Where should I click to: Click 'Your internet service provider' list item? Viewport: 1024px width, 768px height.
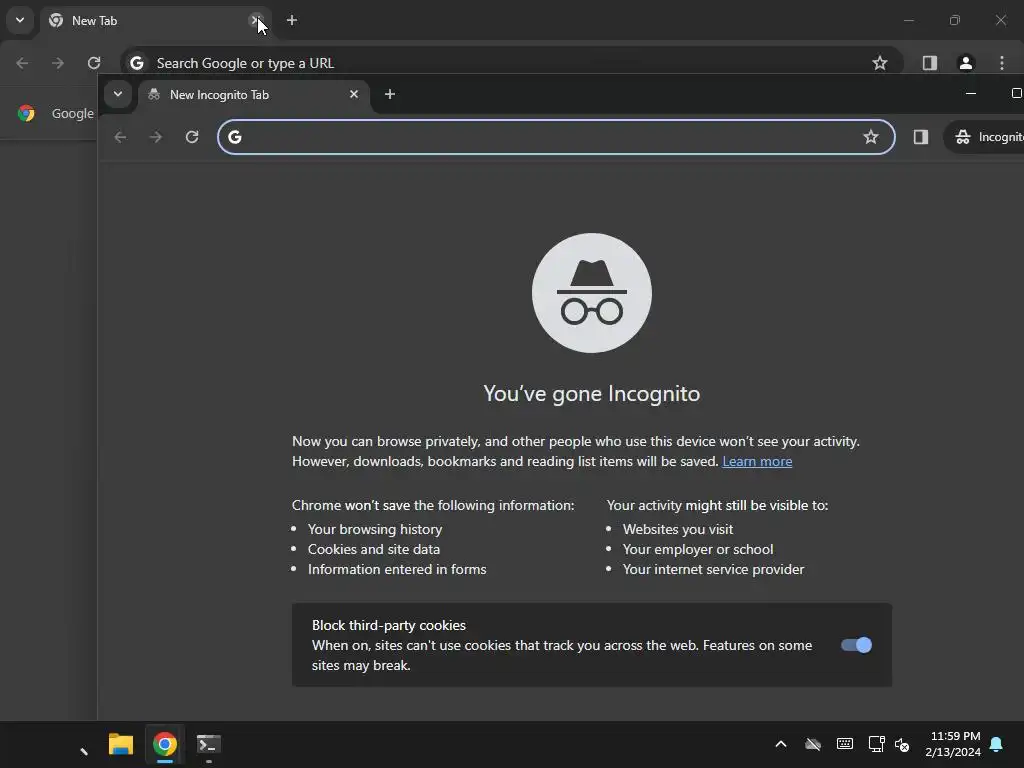[713, 569]
